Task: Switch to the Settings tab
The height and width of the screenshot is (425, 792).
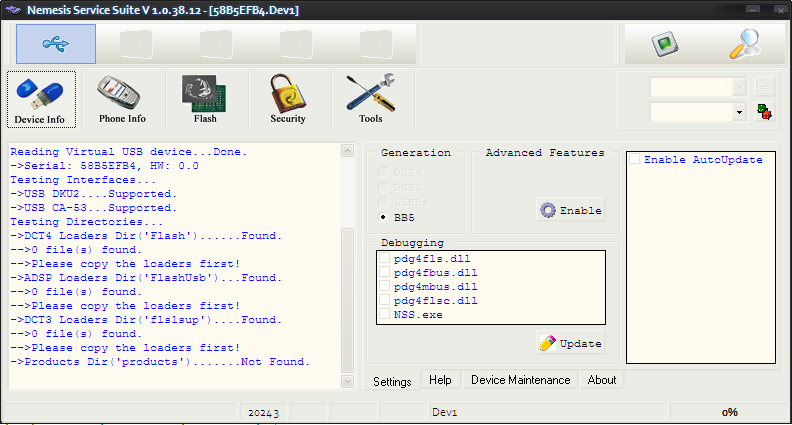Action: (x=392, y=382)
